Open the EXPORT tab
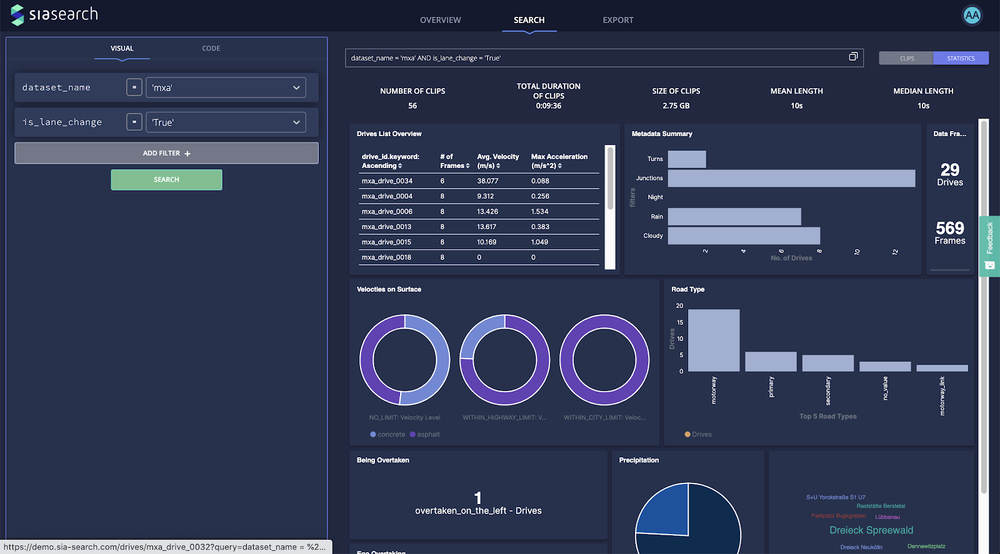Viewport: 1000px width, 554px height. [618, 20]
